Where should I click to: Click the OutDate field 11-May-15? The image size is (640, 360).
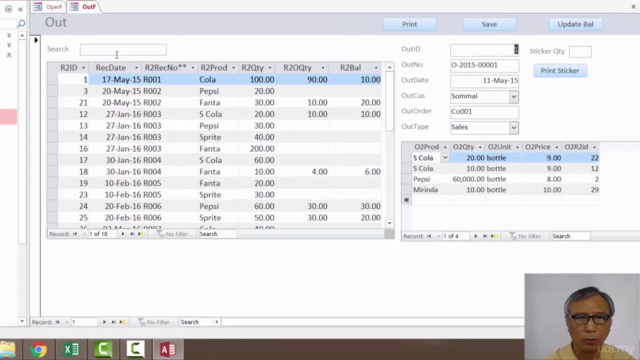pyautogui.click(x=484, y=81)
